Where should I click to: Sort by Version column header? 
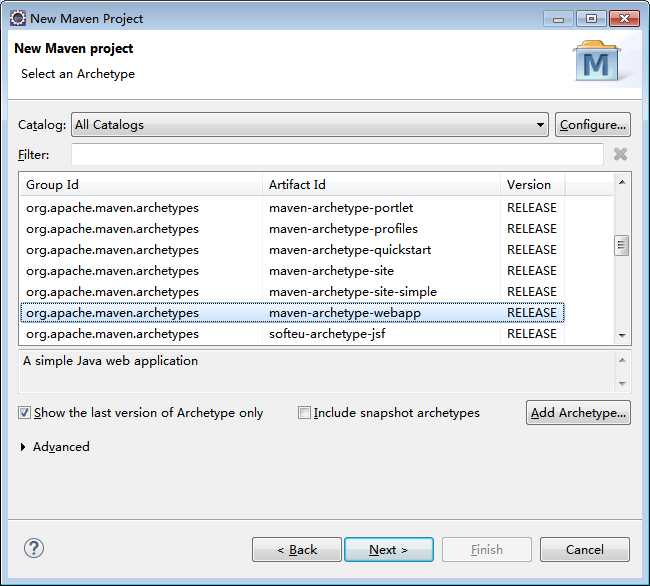[x=532, y=184]
